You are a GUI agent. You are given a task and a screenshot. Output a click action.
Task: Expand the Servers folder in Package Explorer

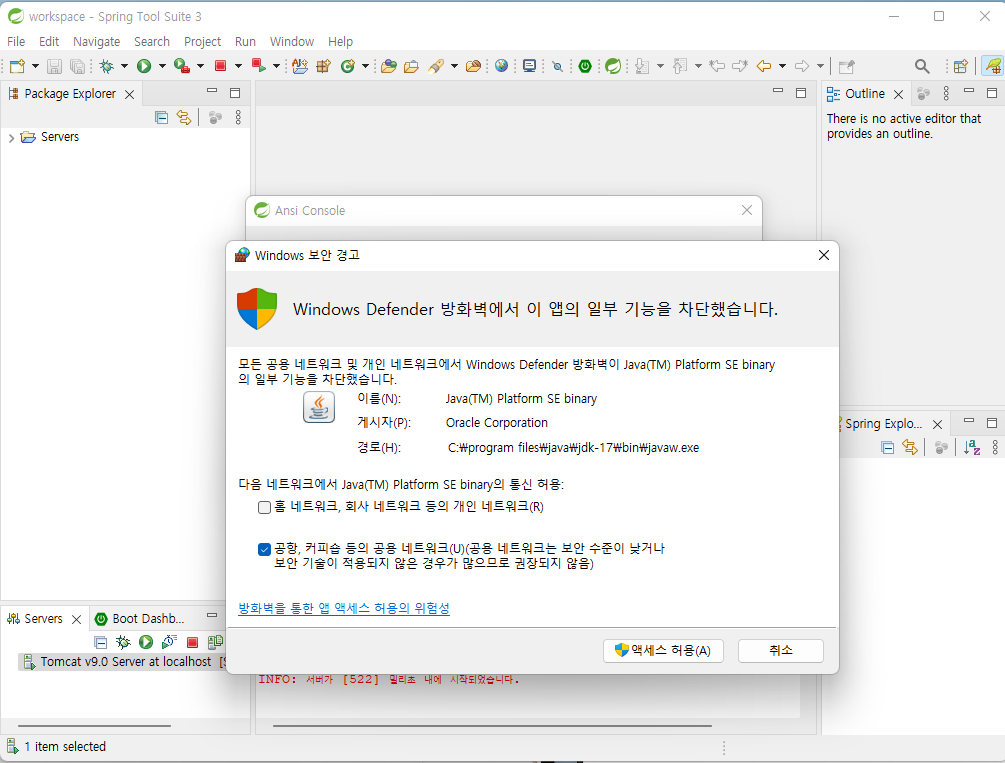[11, 138]
